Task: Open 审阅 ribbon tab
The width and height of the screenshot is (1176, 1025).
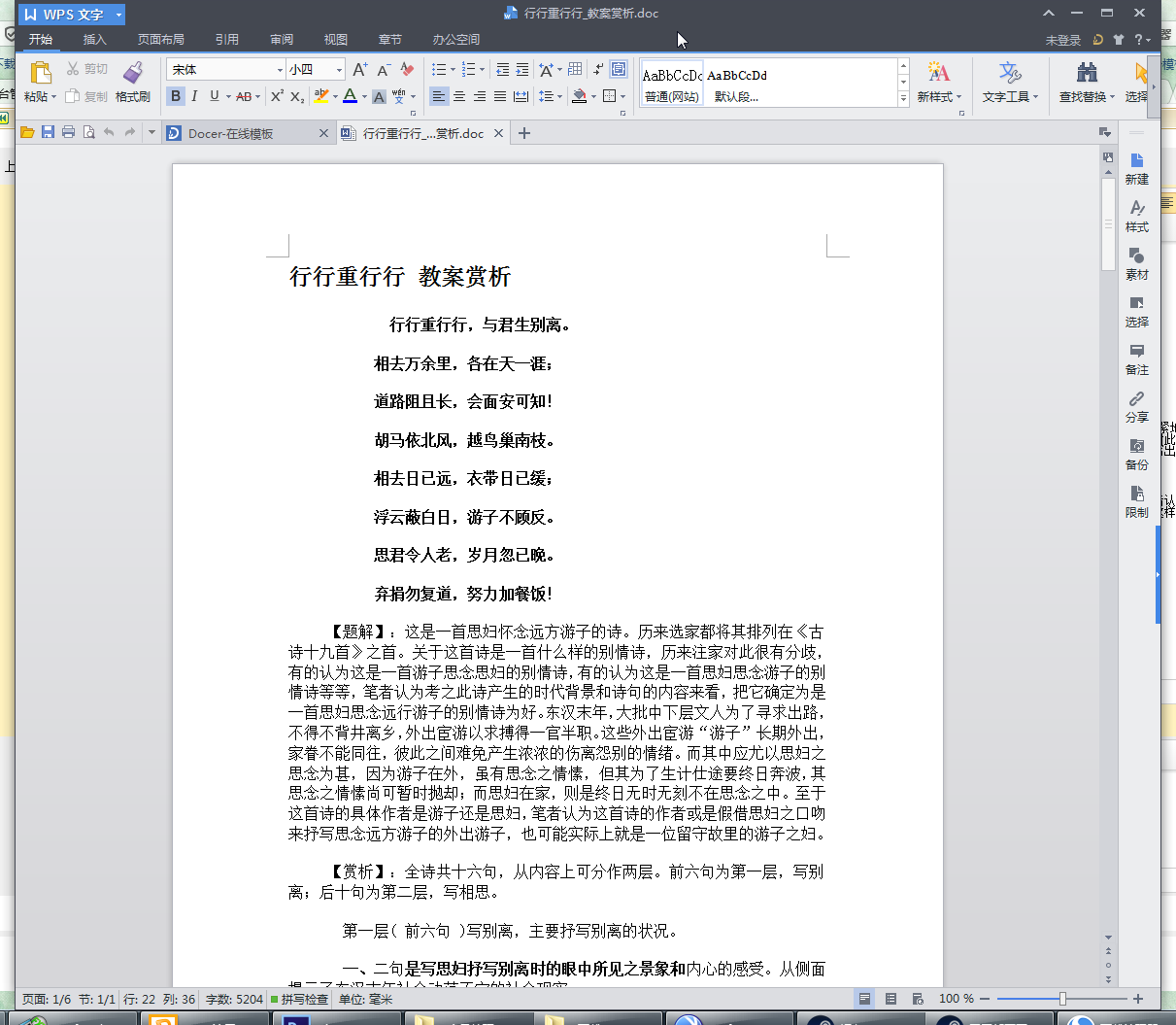Action: pos(282,40)
